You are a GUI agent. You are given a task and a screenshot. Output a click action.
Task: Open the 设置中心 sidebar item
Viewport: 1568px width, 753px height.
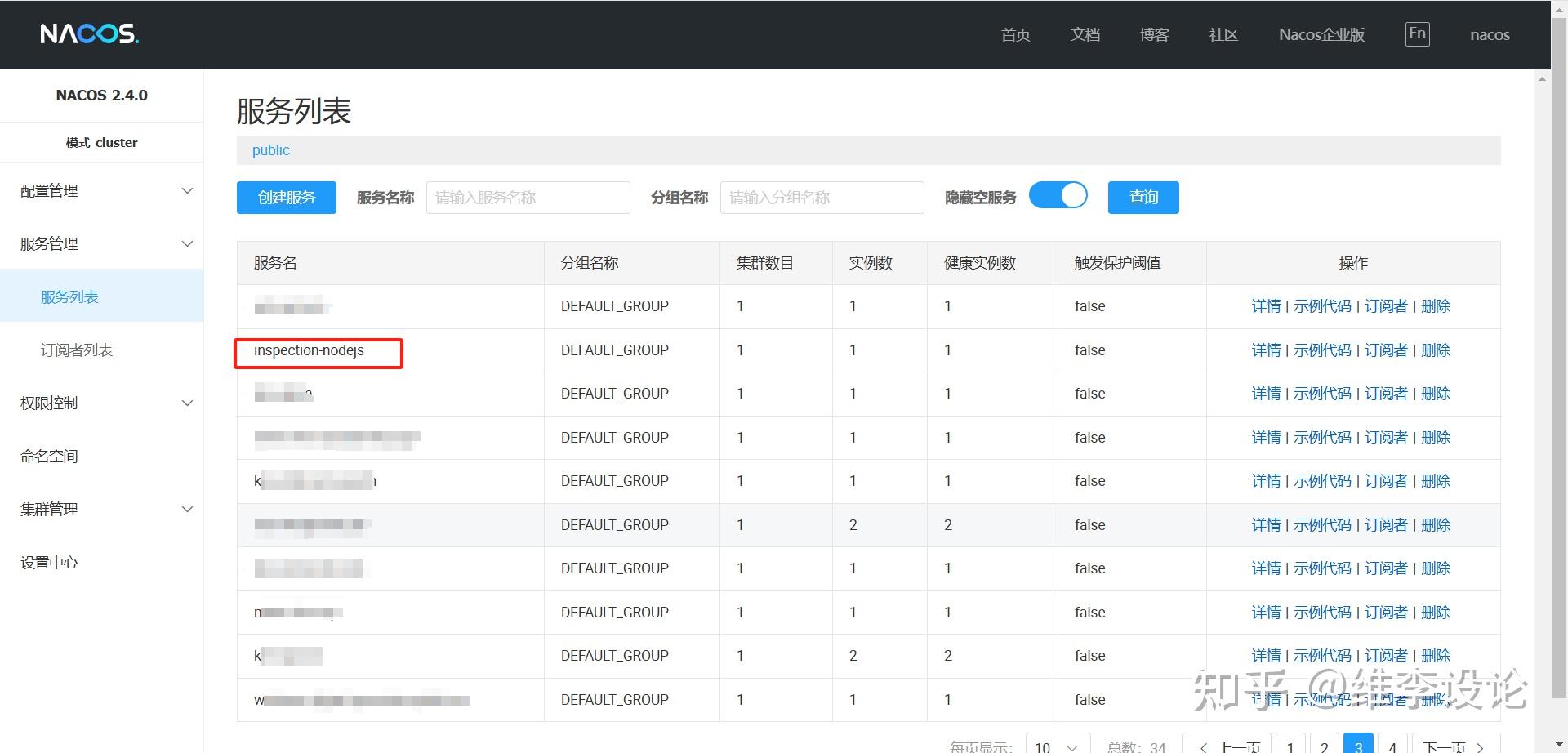(49, 562)
